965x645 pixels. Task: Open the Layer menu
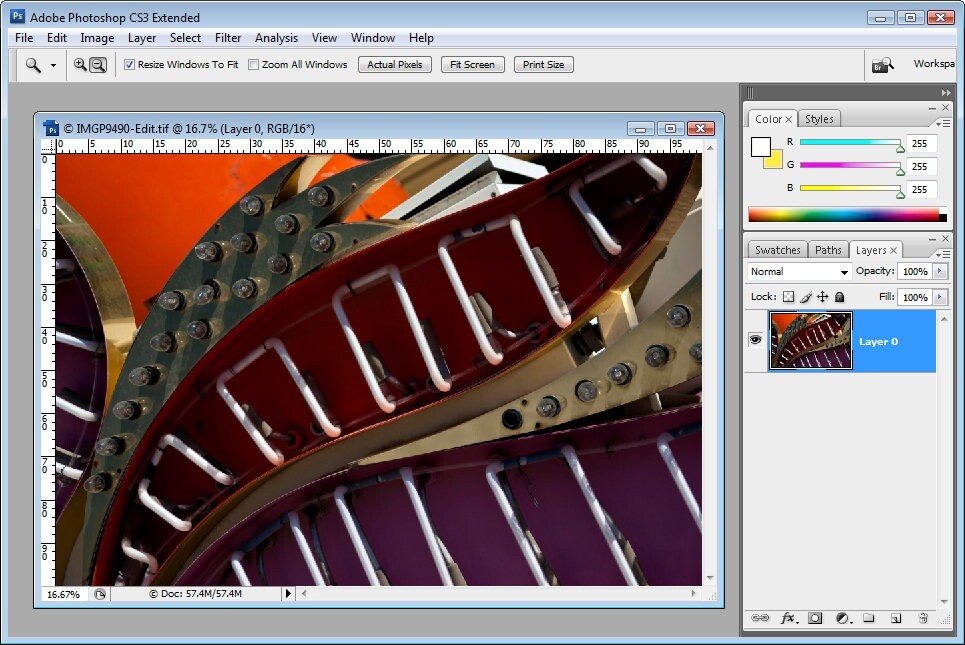(142, 38)
